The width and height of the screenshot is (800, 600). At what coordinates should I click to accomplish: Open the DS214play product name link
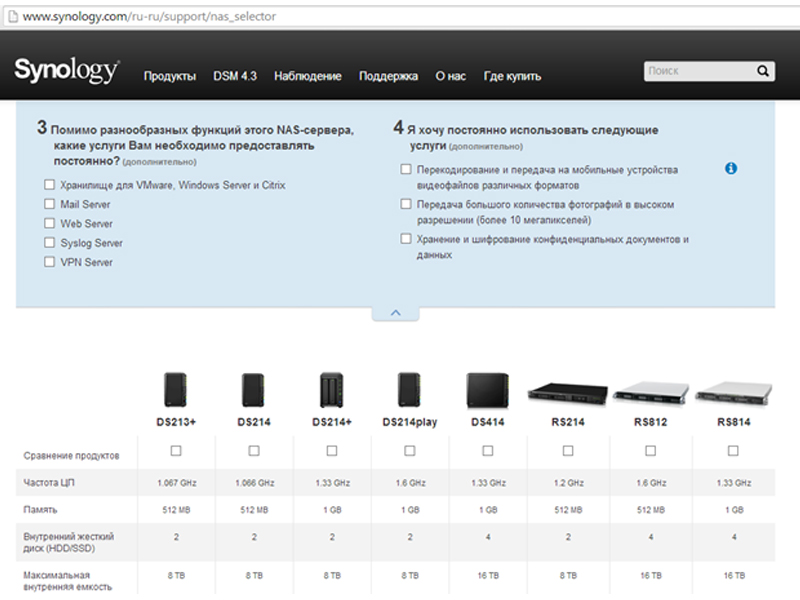click(410, 422)
